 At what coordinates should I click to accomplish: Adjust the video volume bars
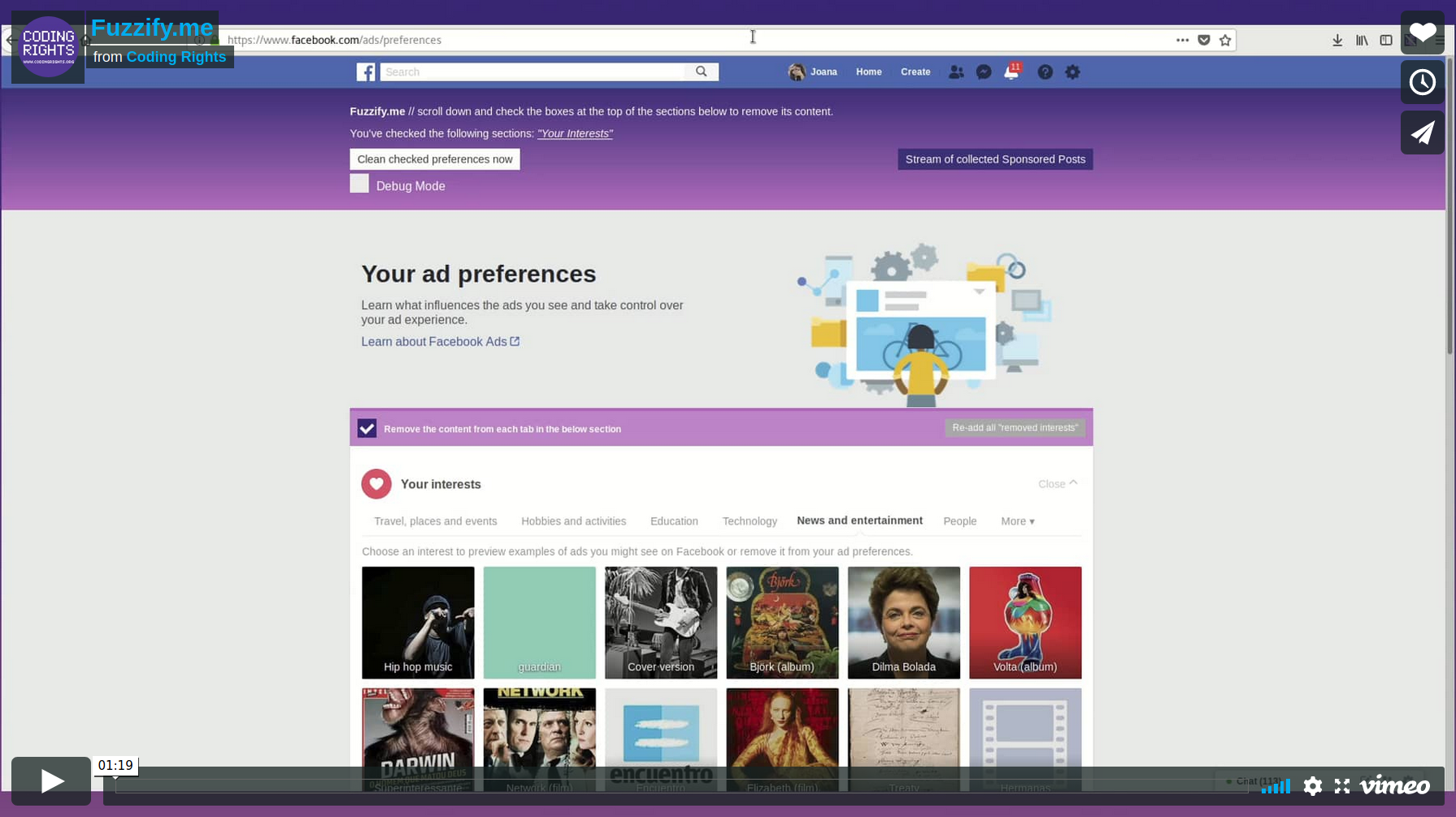click(1276, 786)
